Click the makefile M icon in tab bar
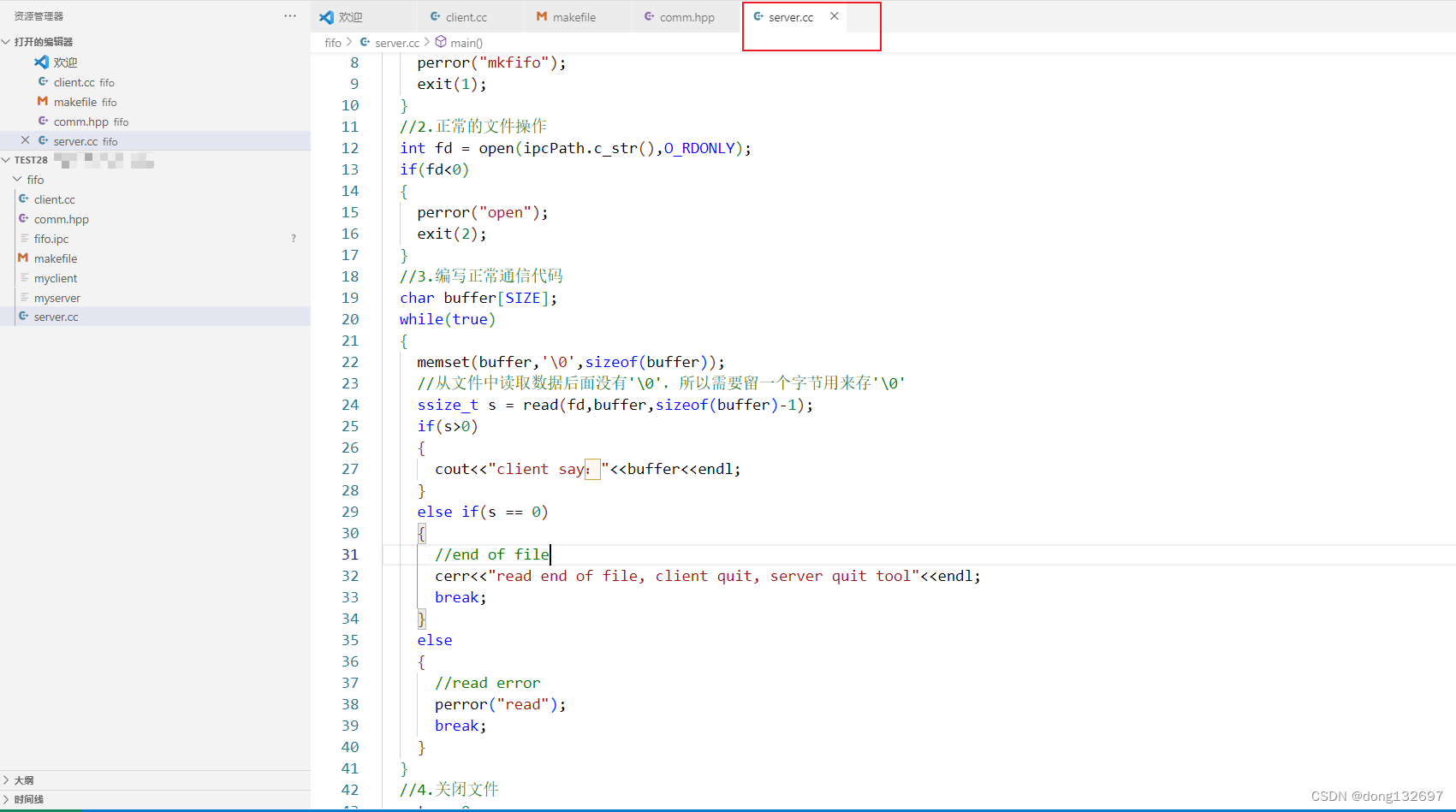The height and width of the screenshot is (812, 1456). click(542, 16)
